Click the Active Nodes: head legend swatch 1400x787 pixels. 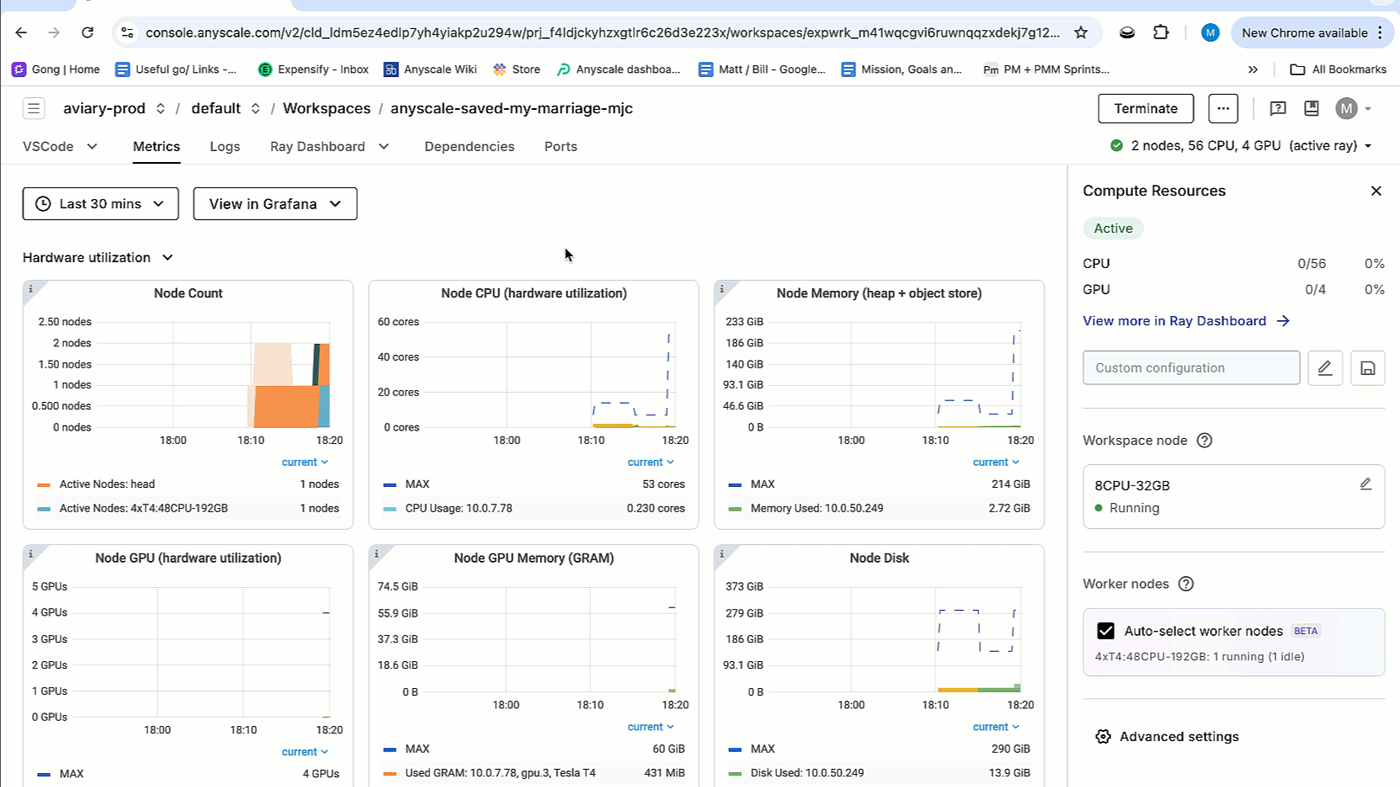click(43, 485)
